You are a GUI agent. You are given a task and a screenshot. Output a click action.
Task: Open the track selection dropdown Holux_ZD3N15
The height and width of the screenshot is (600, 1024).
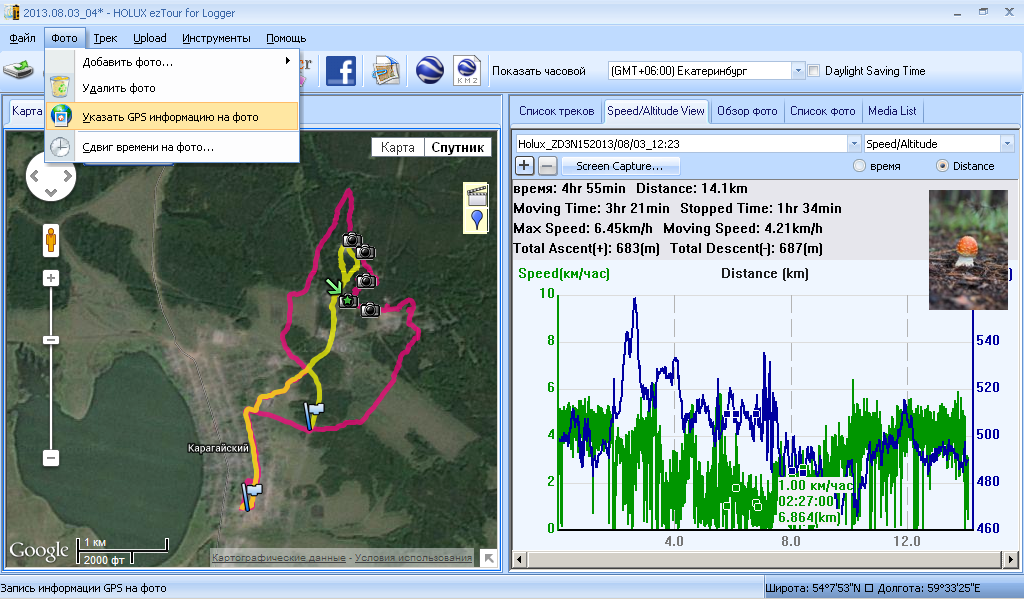pos(854,144)
